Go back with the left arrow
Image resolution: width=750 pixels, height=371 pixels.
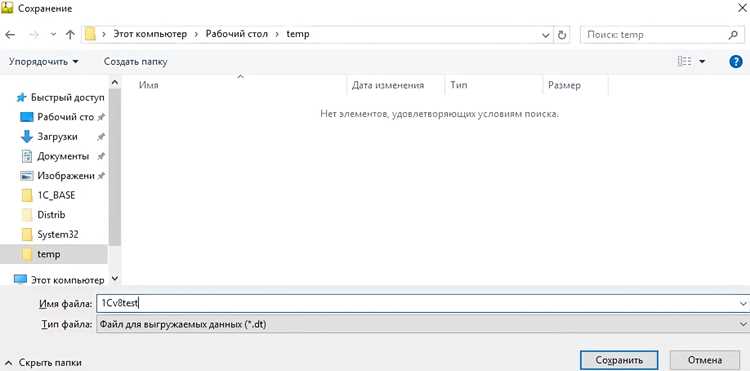coord(10,34)
